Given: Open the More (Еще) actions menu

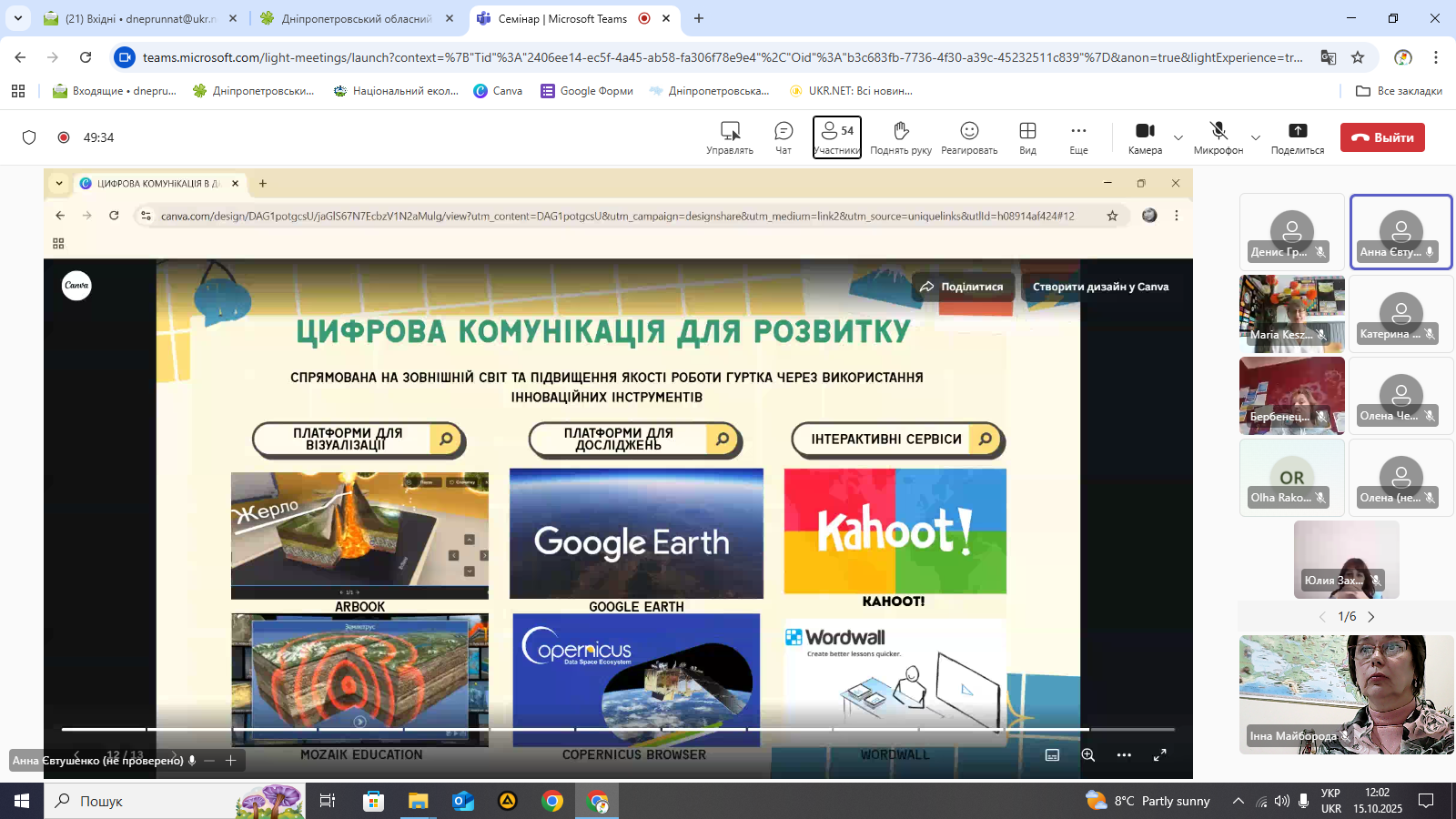Looking at the screenshot, I should click(x=1078, y=136).
